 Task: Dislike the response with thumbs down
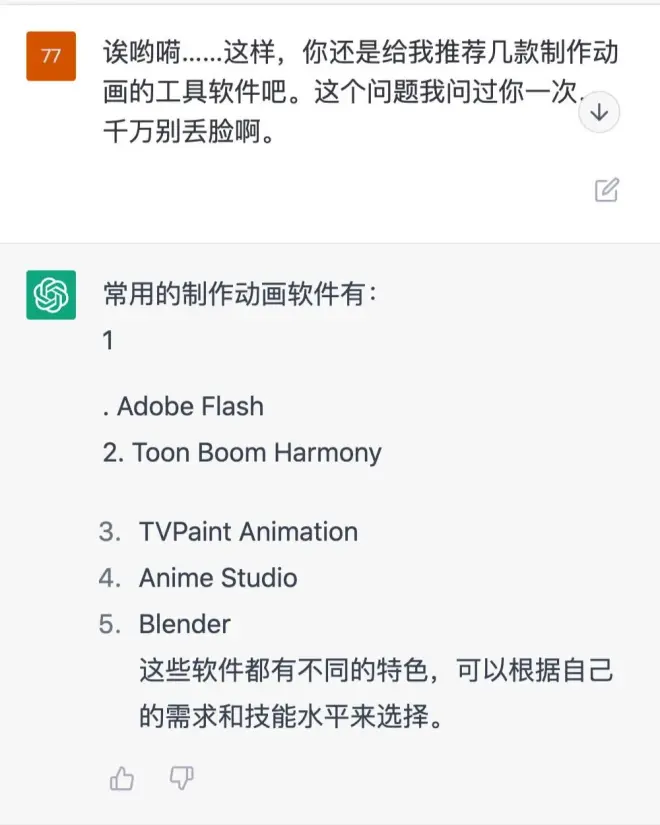181,778
